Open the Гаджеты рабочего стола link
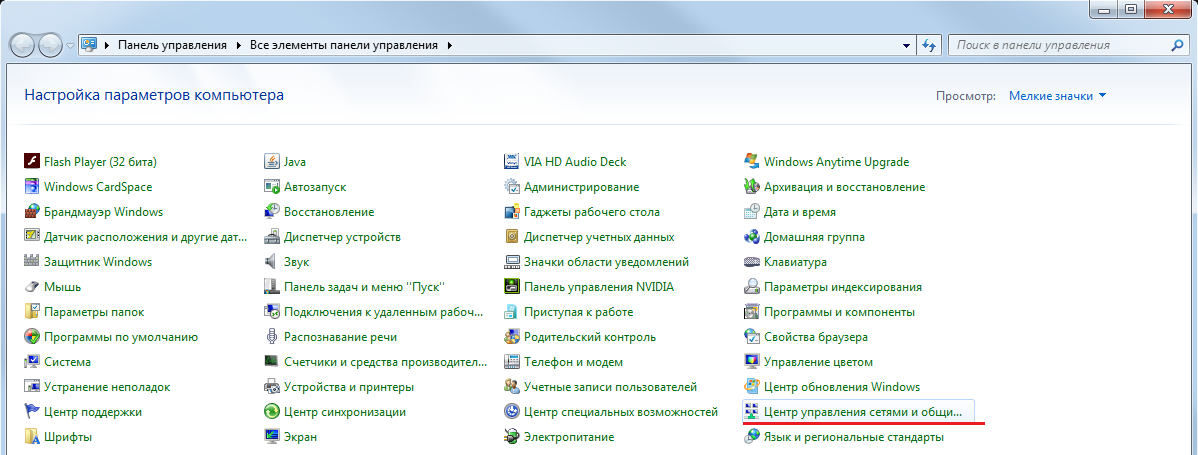 pyautogui.click(x=592, y=212)
